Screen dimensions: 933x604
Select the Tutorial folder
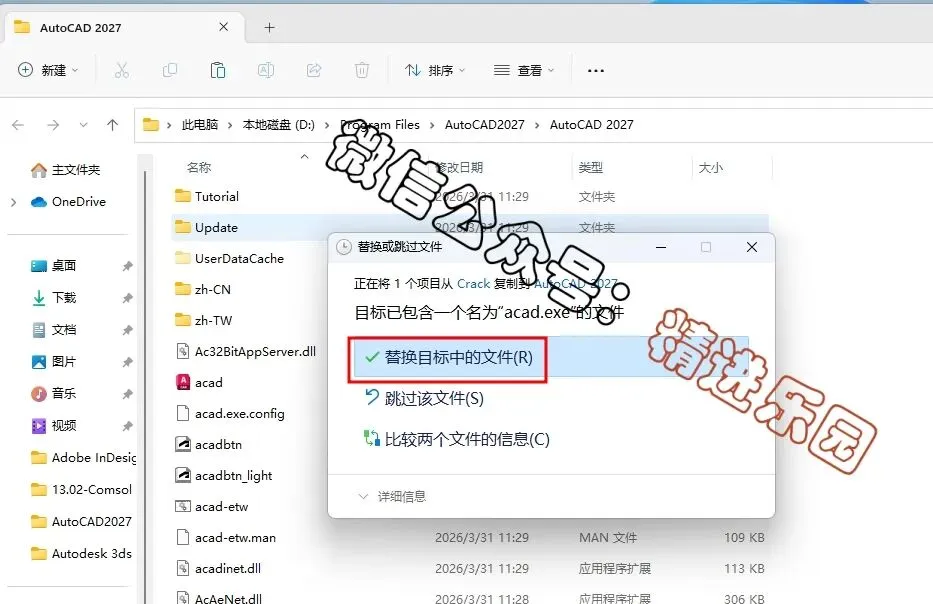[207, 196]
